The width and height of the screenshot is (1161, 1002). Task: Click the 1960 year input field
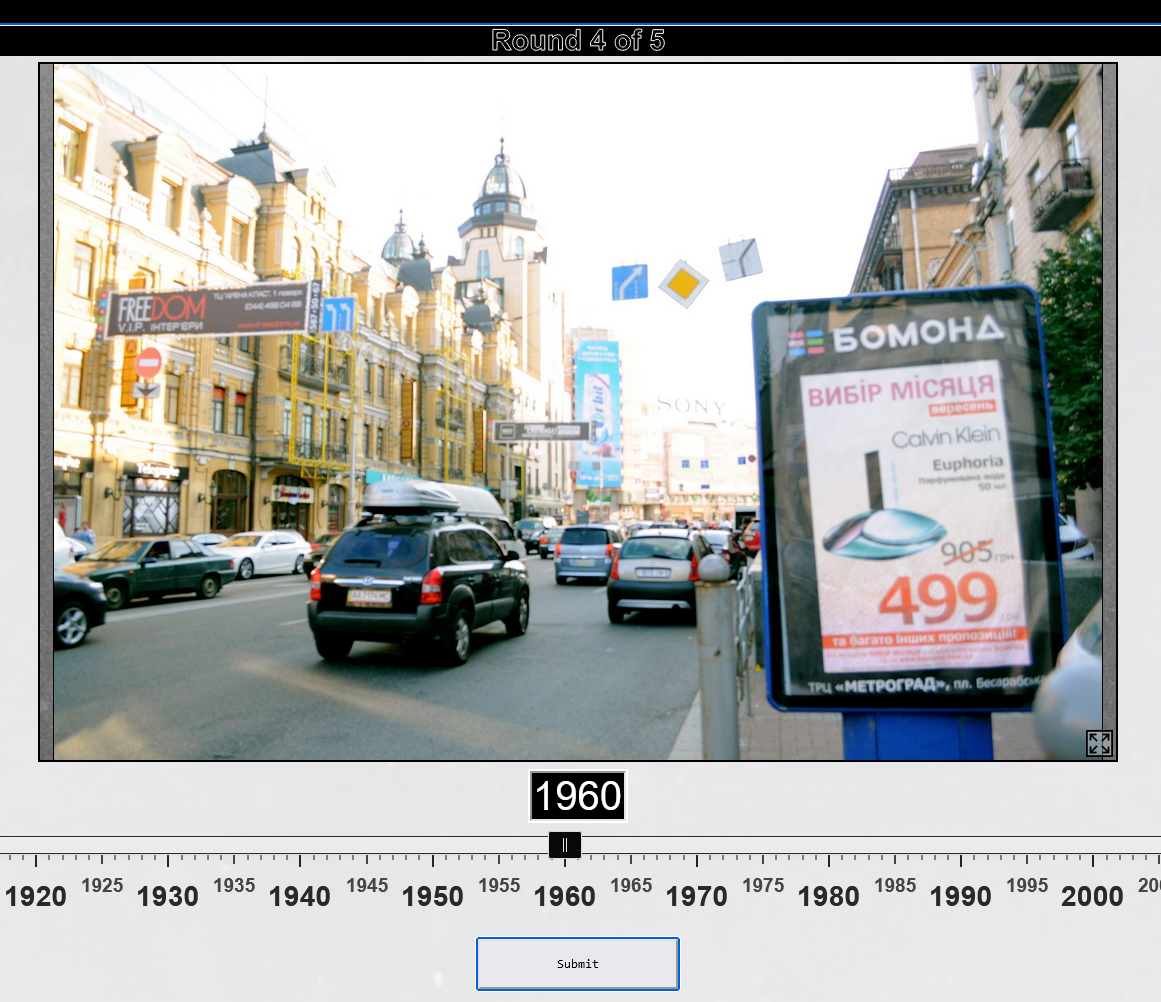click(x=578, y=796)
